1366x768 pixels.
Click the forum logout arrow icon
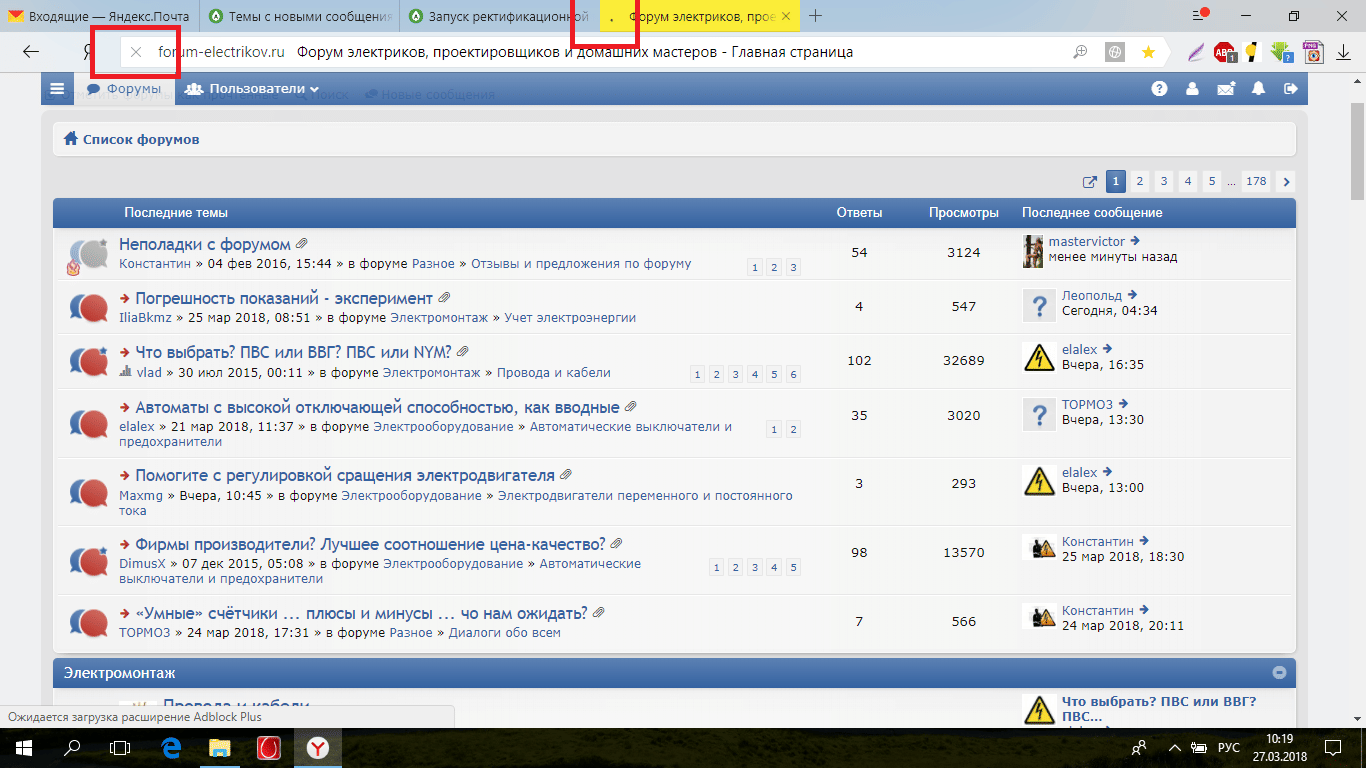(1290, 89)
